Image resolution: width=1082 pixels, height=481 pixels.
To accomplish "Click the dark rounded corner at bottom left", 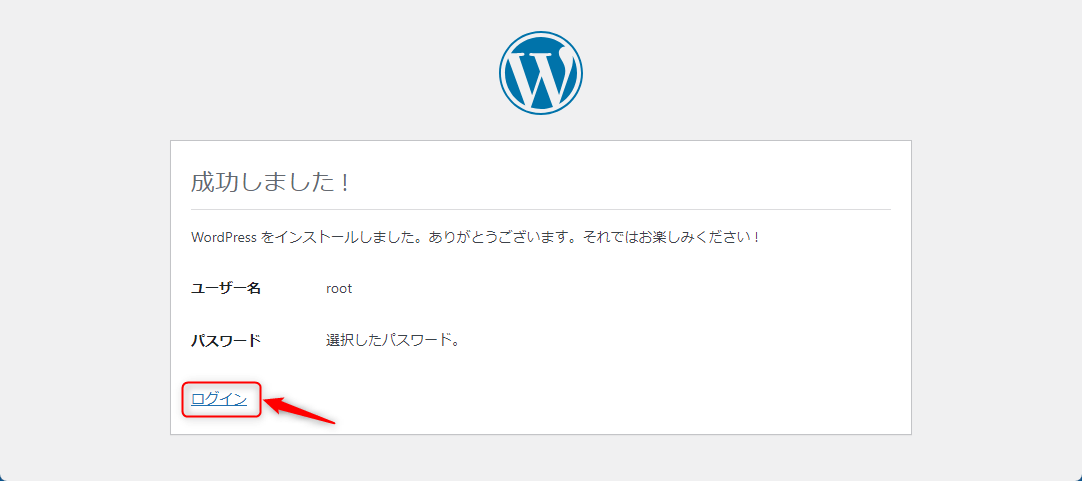I will (4, 477).
